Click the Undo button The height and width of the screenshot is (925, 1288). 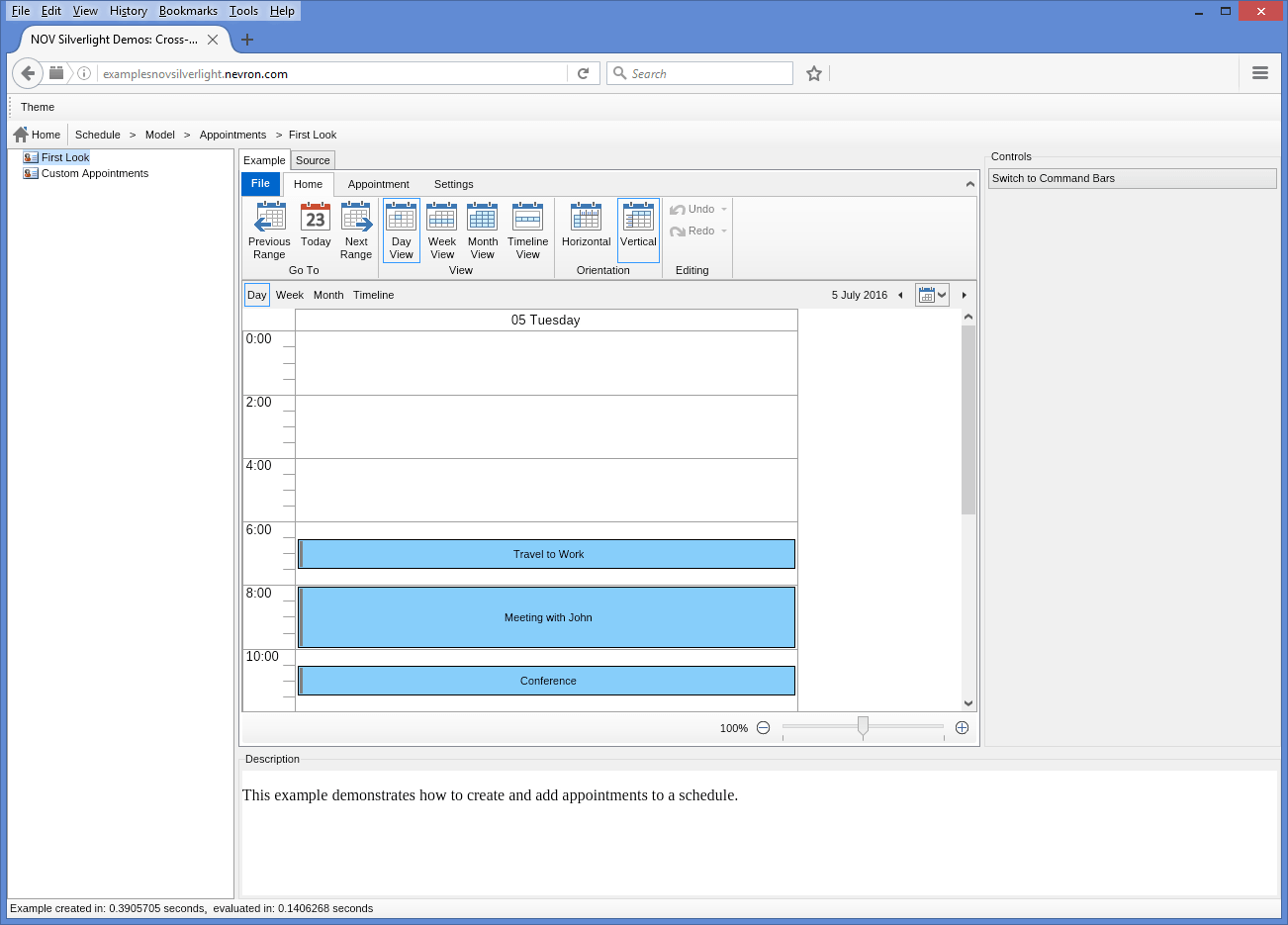[692, 209]
